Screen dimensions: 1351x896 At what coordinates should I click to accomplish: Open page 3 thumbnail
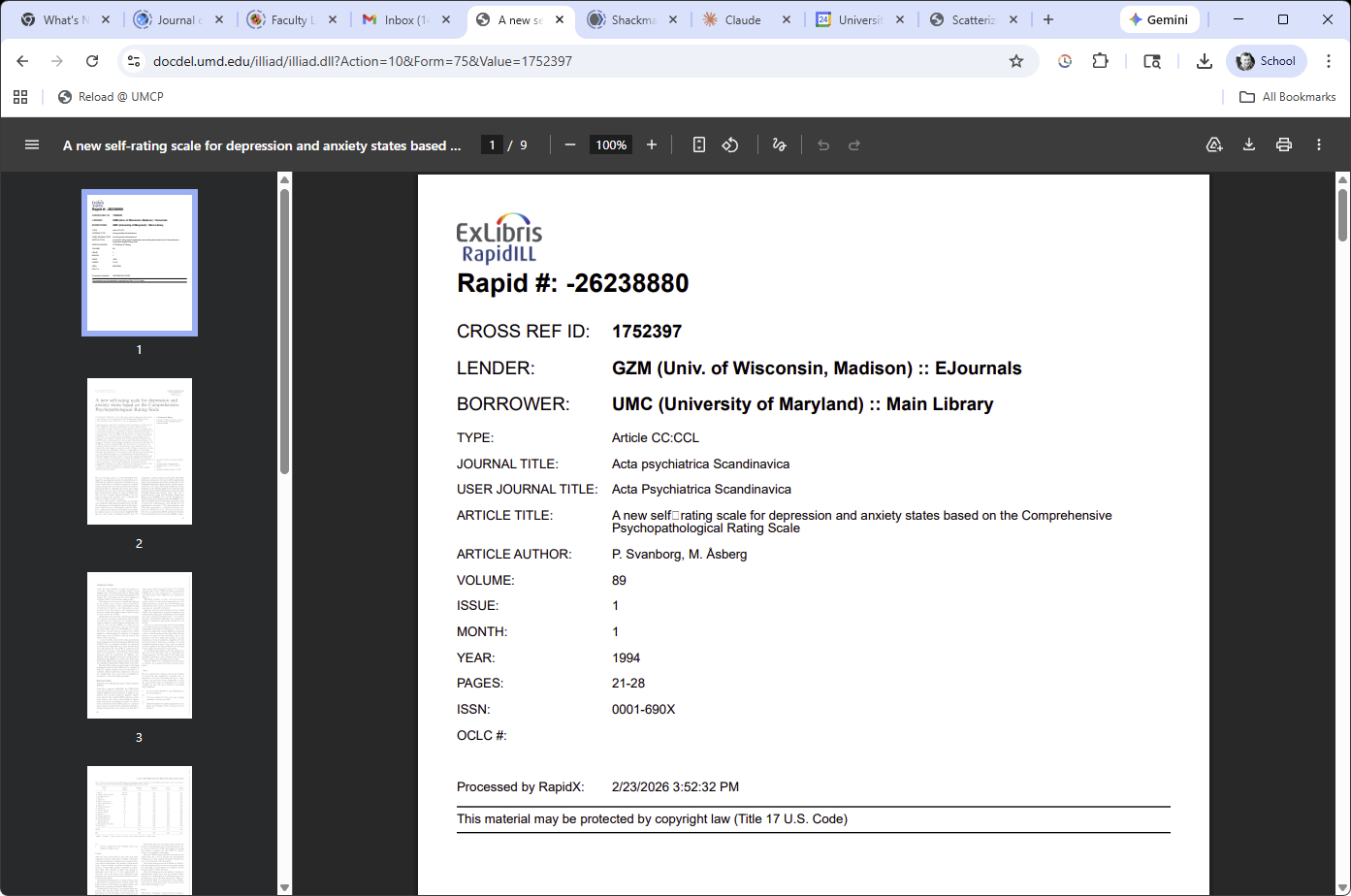(x=140, y=645)
